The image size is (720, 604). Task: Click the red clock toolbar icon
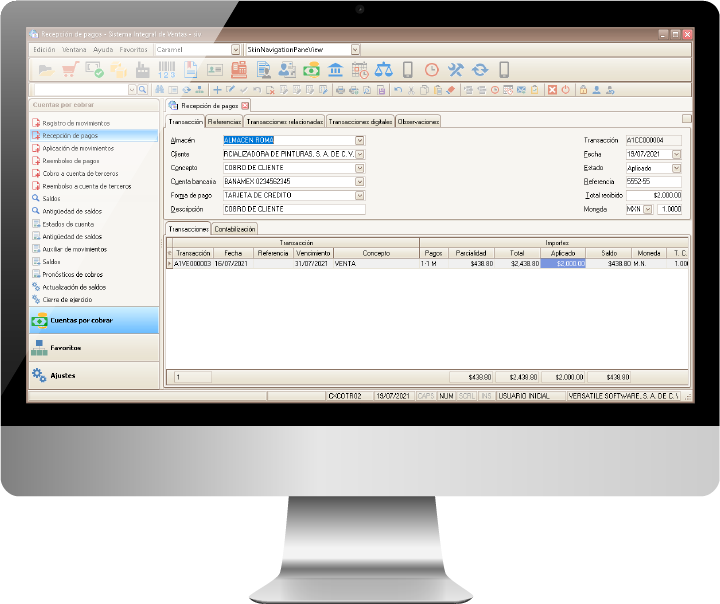432,70
